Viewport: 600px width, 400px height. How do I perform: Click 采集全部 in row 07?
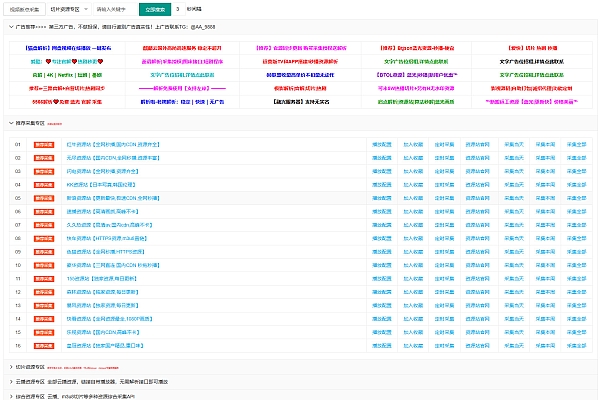click(x=576, y=225)
